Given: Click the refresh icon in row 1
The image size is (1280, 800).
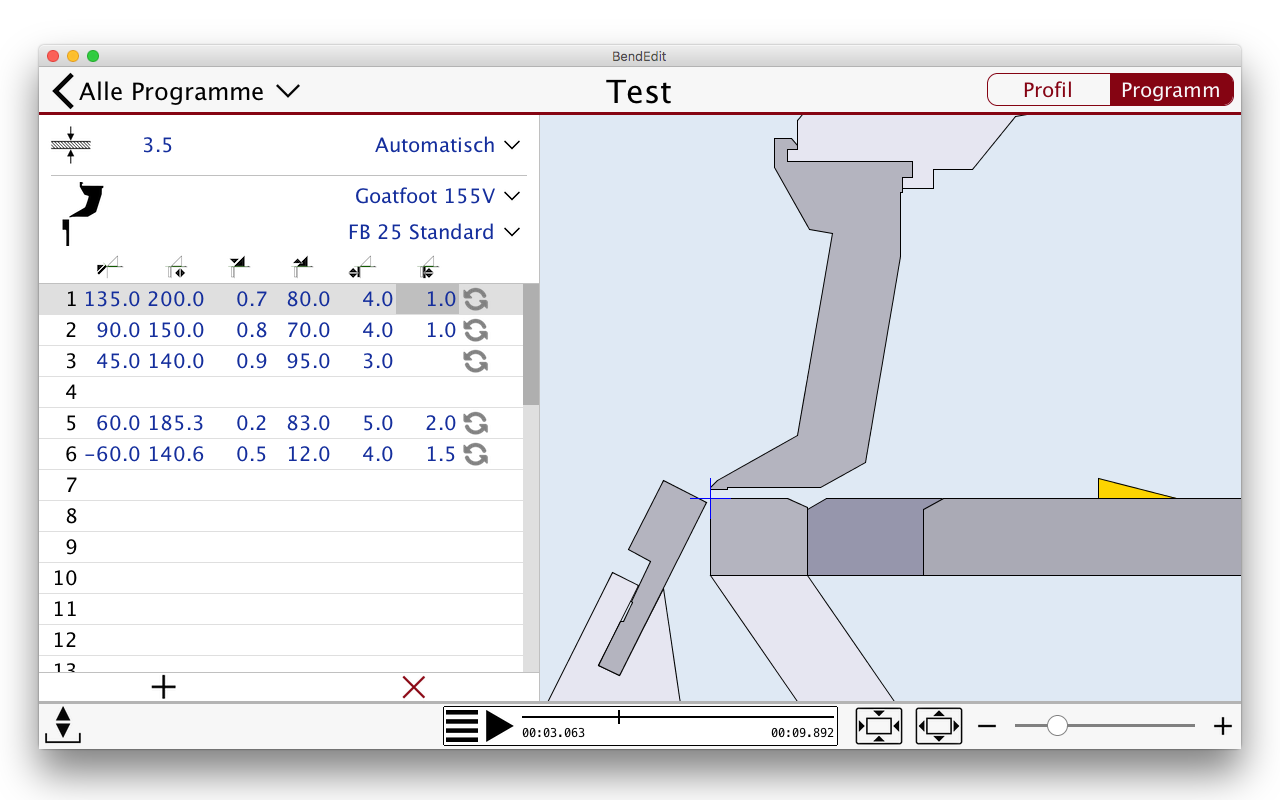Looking at the screenshot, I should click(x=476, y=299).
